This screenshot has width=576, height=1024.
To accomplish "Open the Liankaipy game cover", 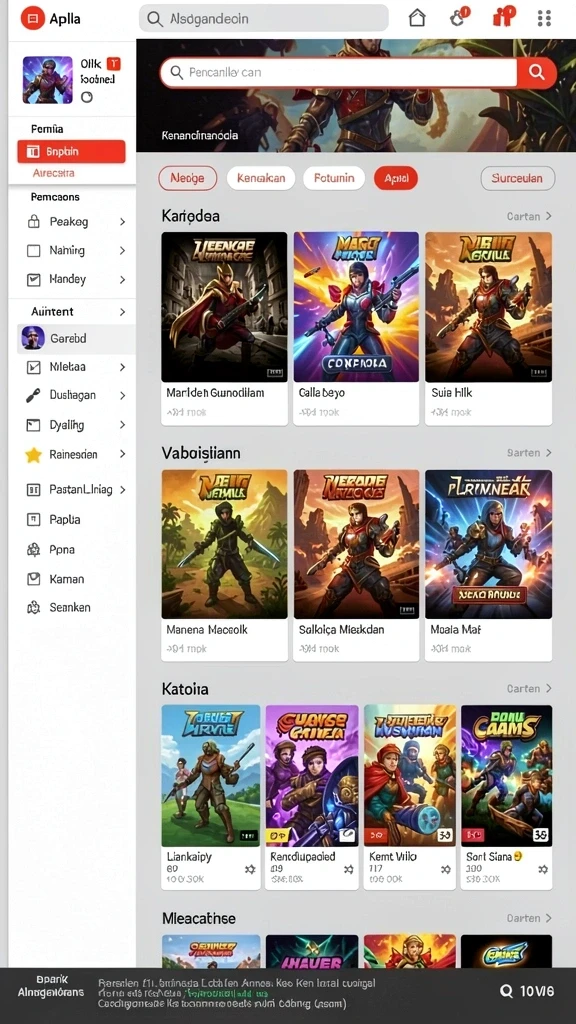I will point(210,776).
